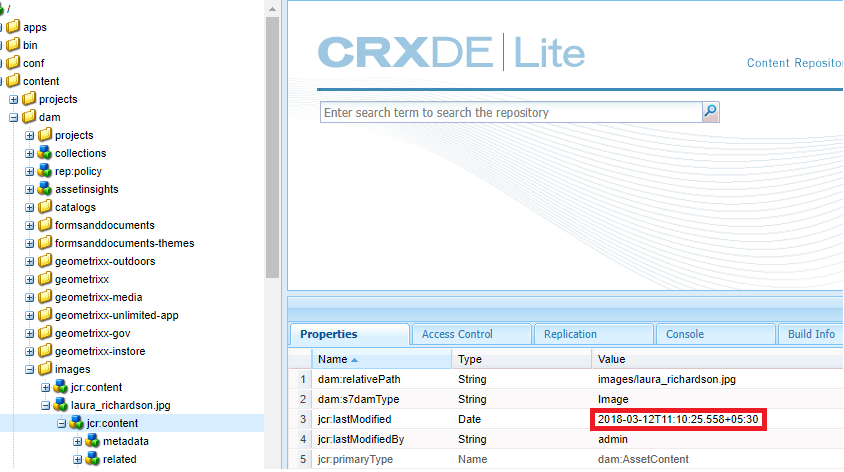Click the admin value cell
844x472 pixels.
(613, 439)
